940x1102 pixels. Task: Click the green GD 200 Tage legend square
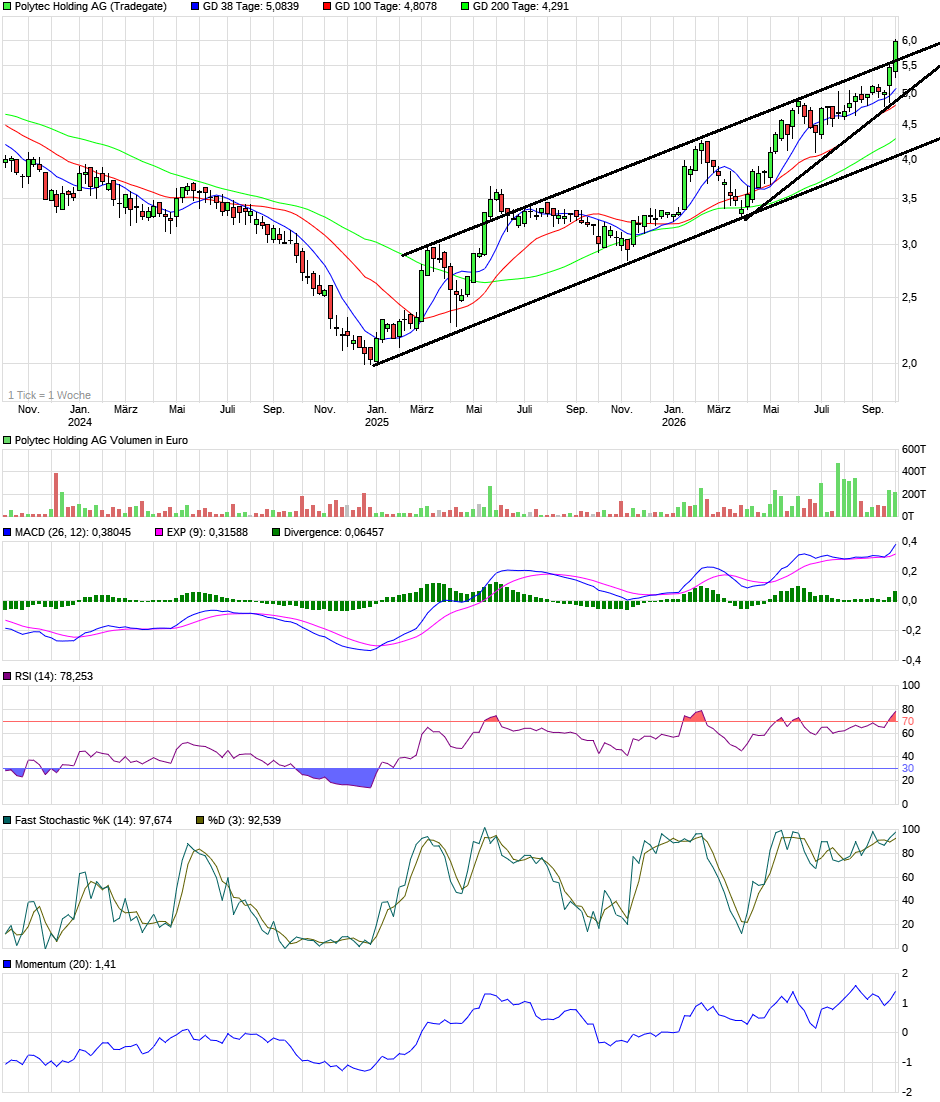click(x=465, y=6)
